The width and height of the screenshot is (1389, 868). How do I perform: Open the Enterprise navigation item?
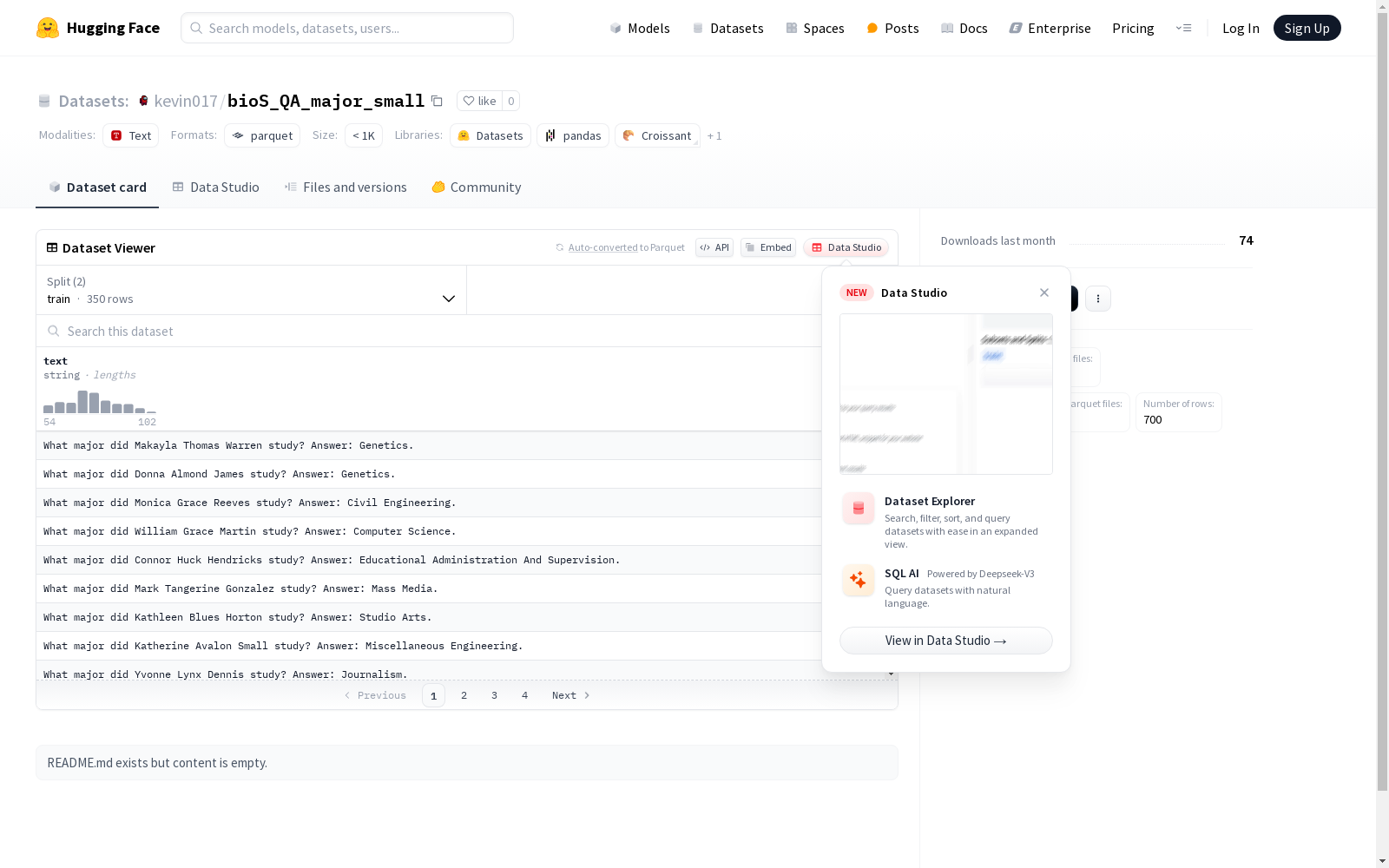pos(1050,28)
